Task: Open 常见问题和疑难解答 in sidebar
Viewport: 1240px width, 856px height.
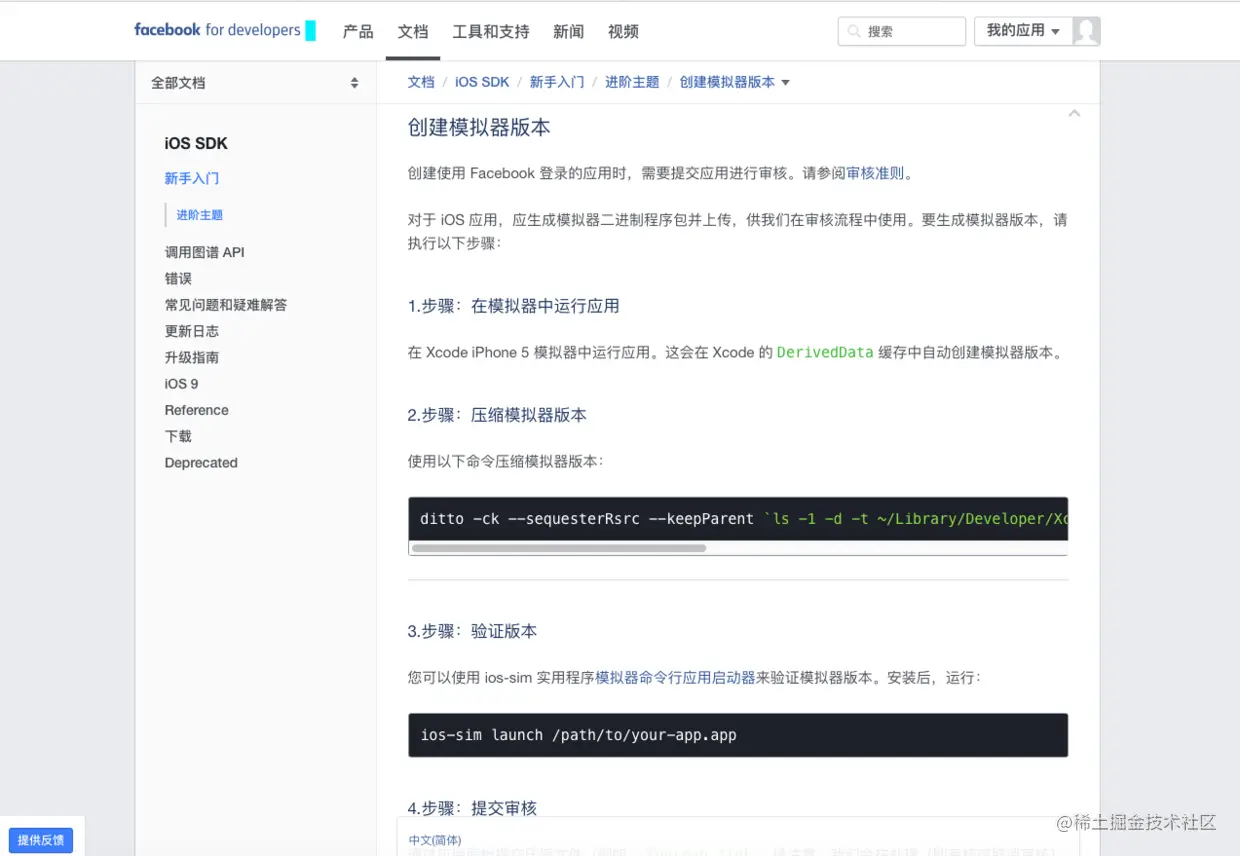Action: pos(226,305)
